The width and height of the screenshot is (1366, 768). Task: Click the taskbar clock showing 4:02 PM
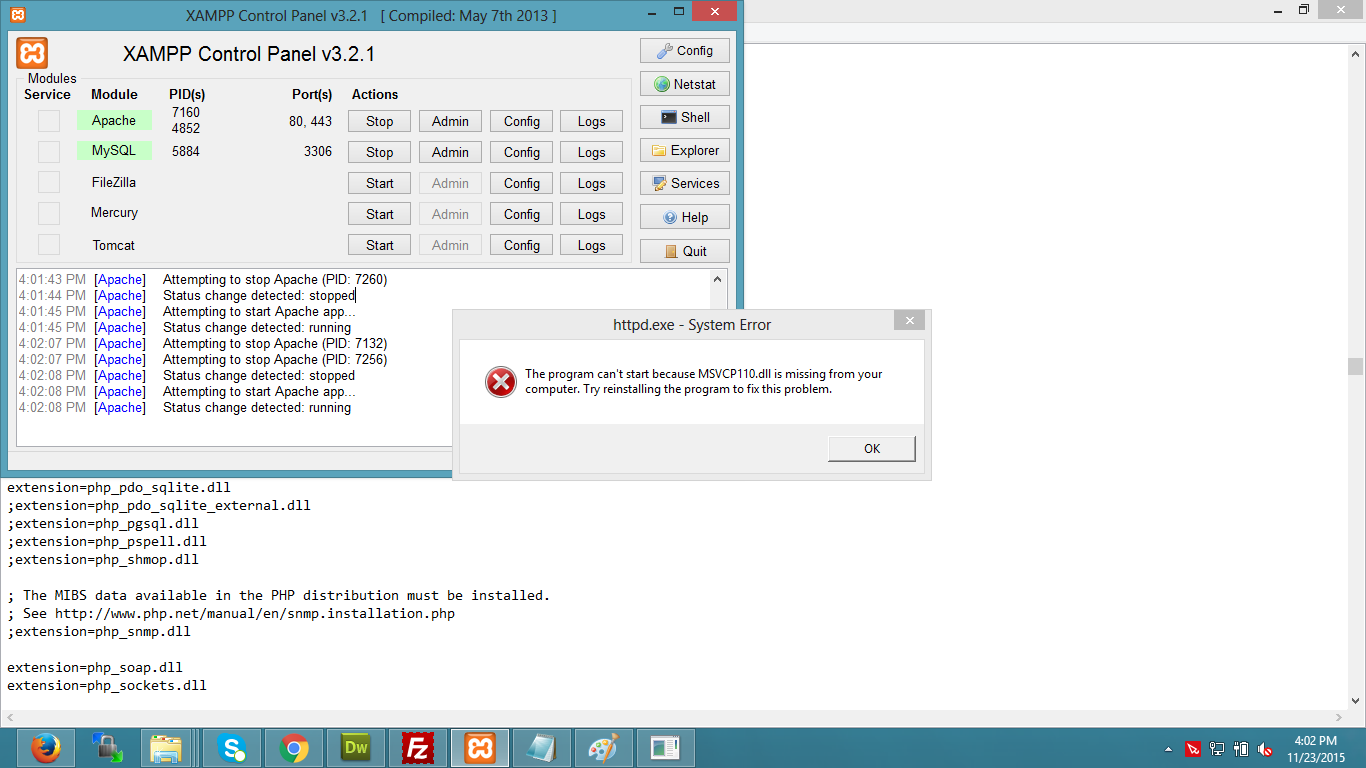(x=1315, y=749)
